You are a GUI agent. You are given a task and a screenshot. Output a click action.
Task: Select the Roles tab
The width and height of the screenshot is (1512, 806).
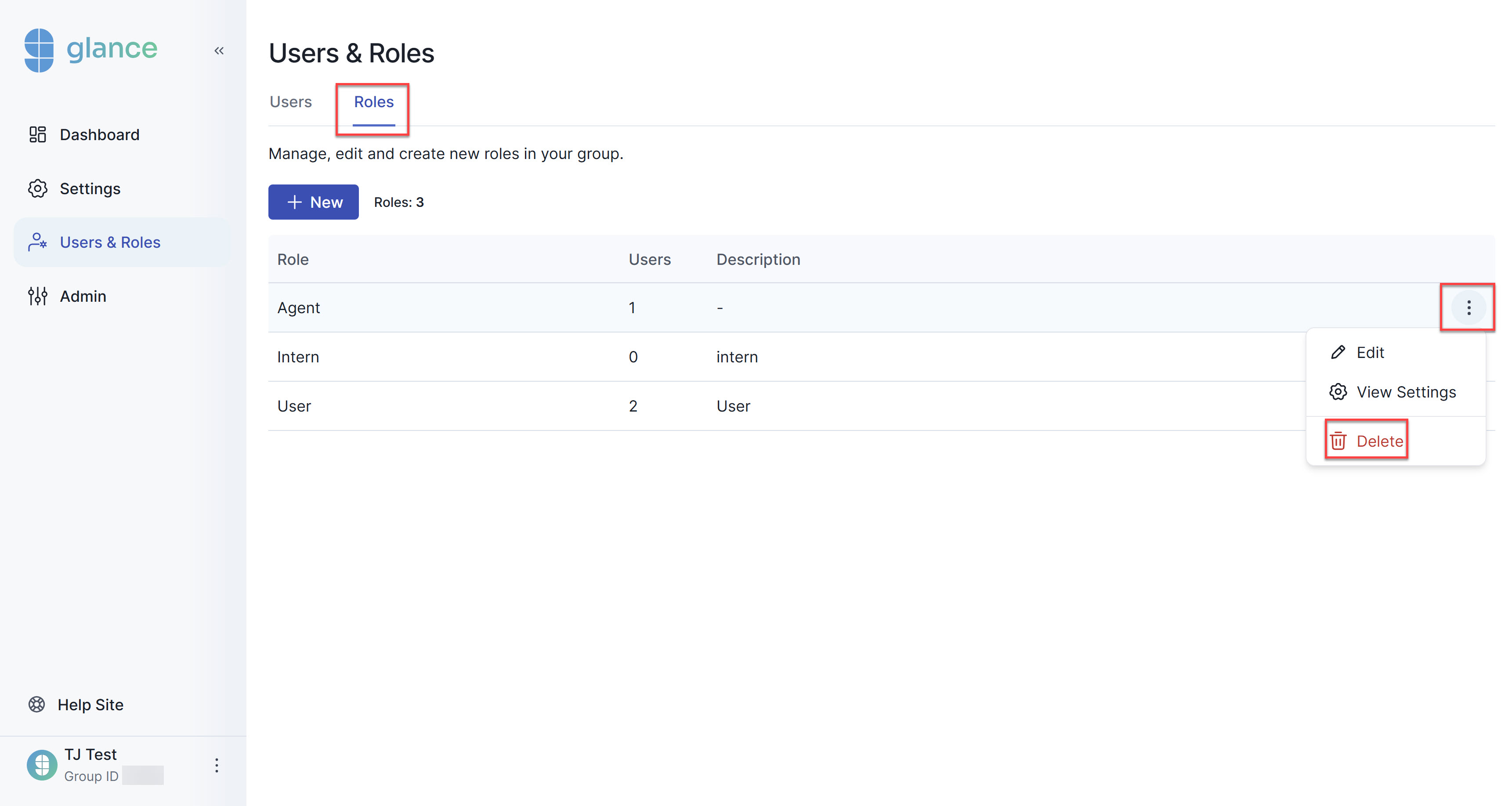click(x=373, y=101)
